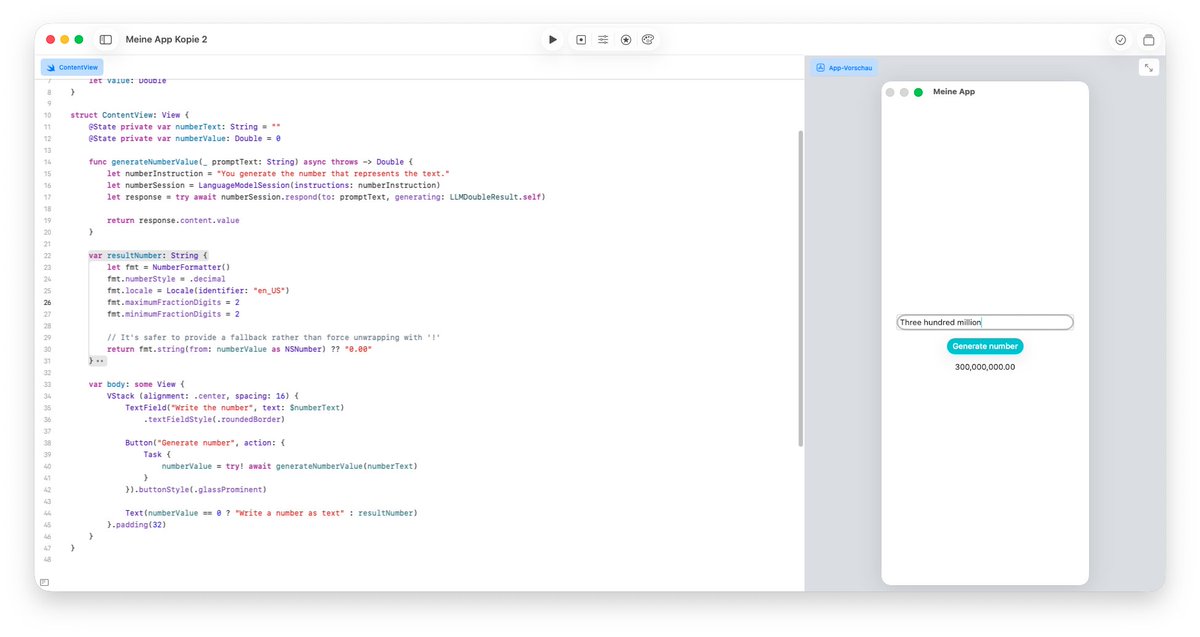Click the editor vertical scrollbar
The width and height of the screenshot is (1200, 637).
pos(799,288)
